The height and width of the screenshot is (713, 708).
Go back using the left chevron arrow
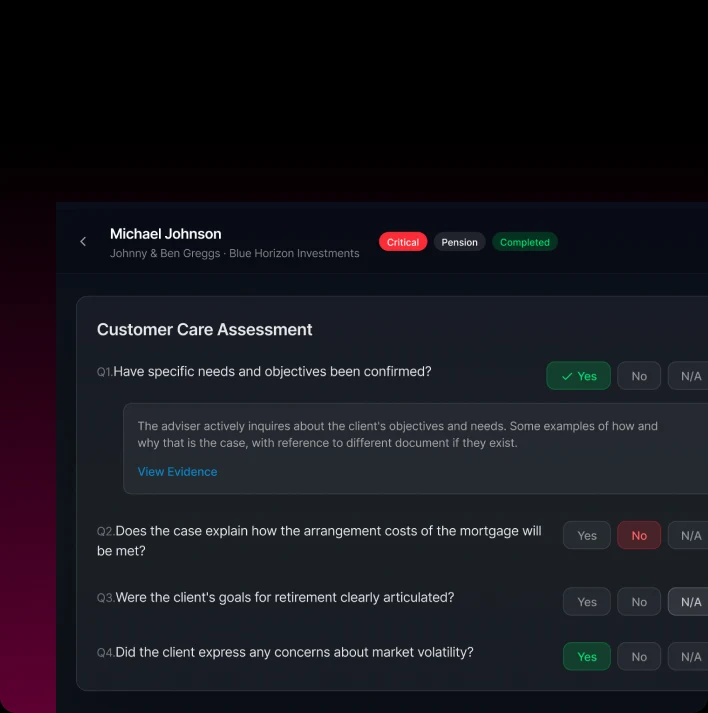[83, 241]
